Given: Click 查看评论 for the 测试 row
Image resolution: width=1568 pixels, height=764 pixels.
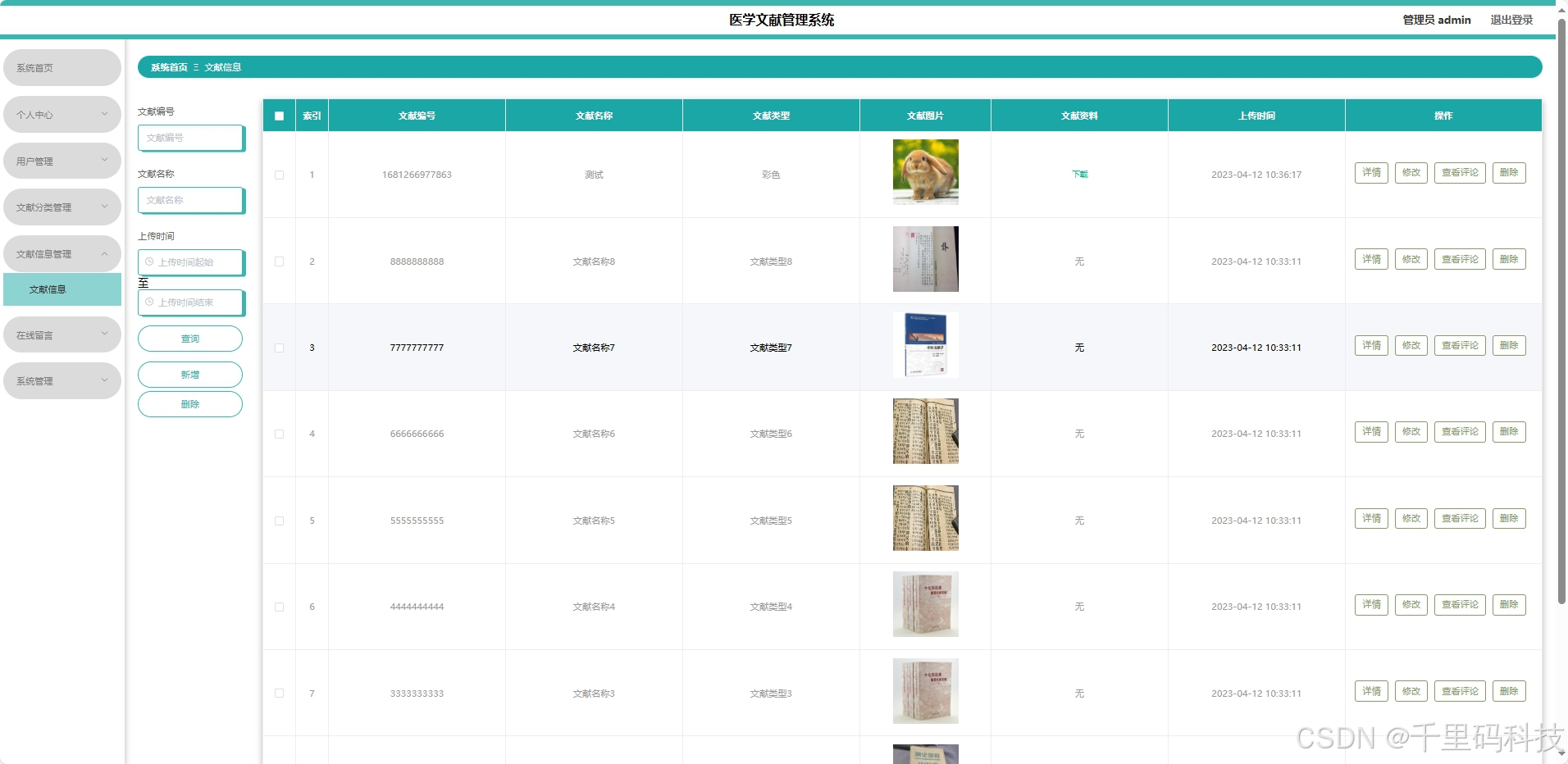Looking at the screenshot, I should tap(1460, 172).
